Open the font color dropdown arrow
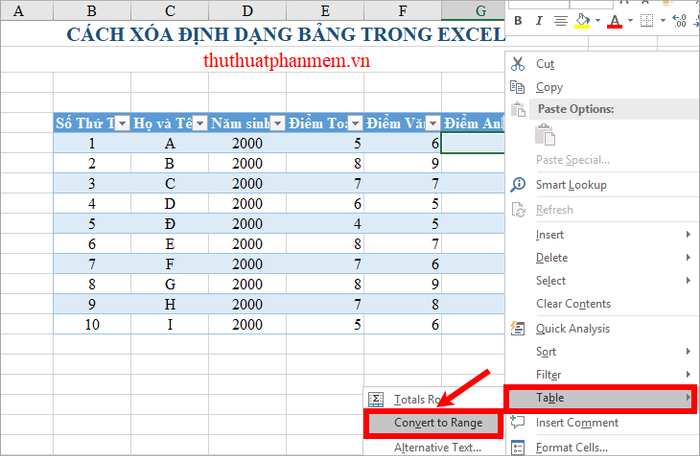The width and height of the screenshot is (700, 456). [629, 21]
